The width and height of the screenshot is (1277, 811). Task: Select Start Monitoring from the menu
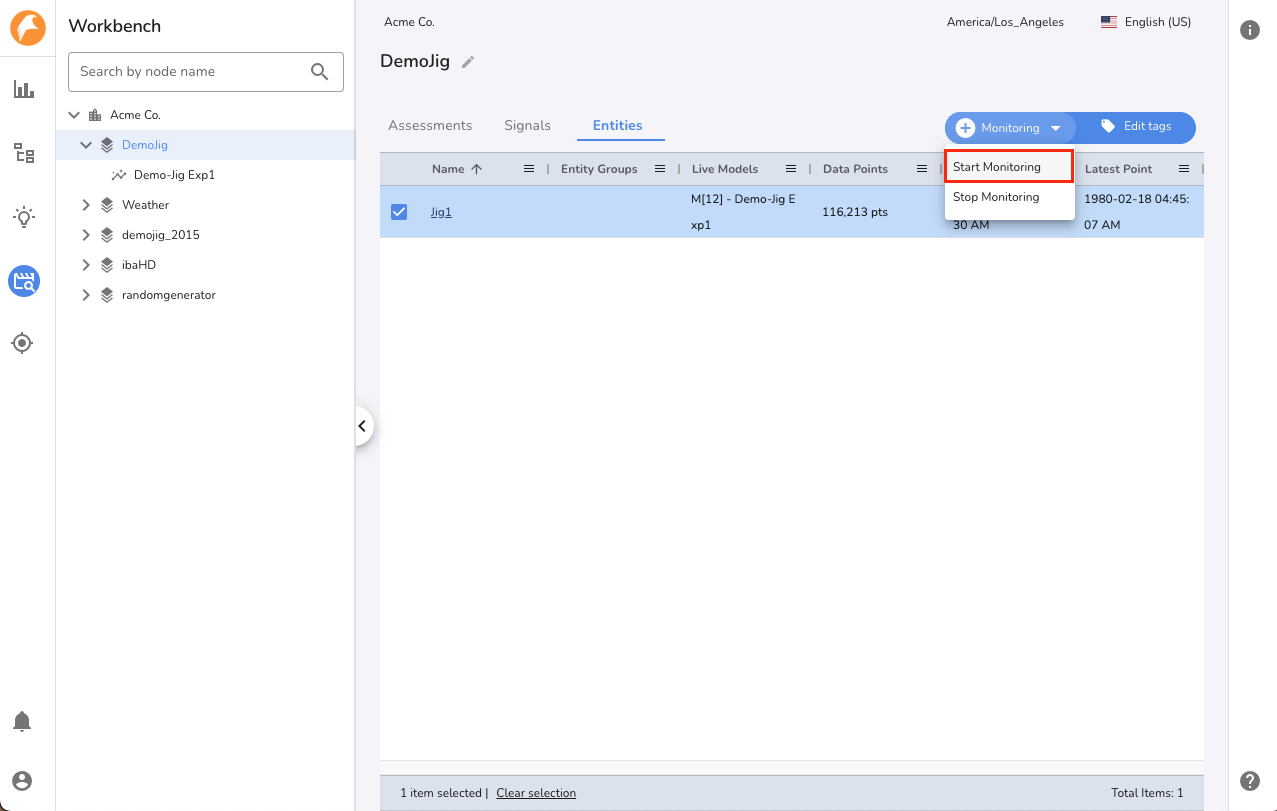(1009, 167)
